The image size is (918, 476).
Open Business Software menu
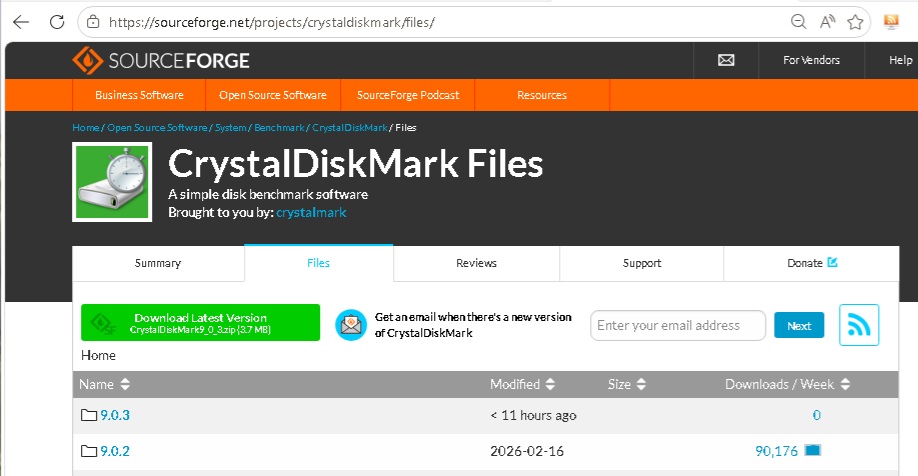[139, 95]
